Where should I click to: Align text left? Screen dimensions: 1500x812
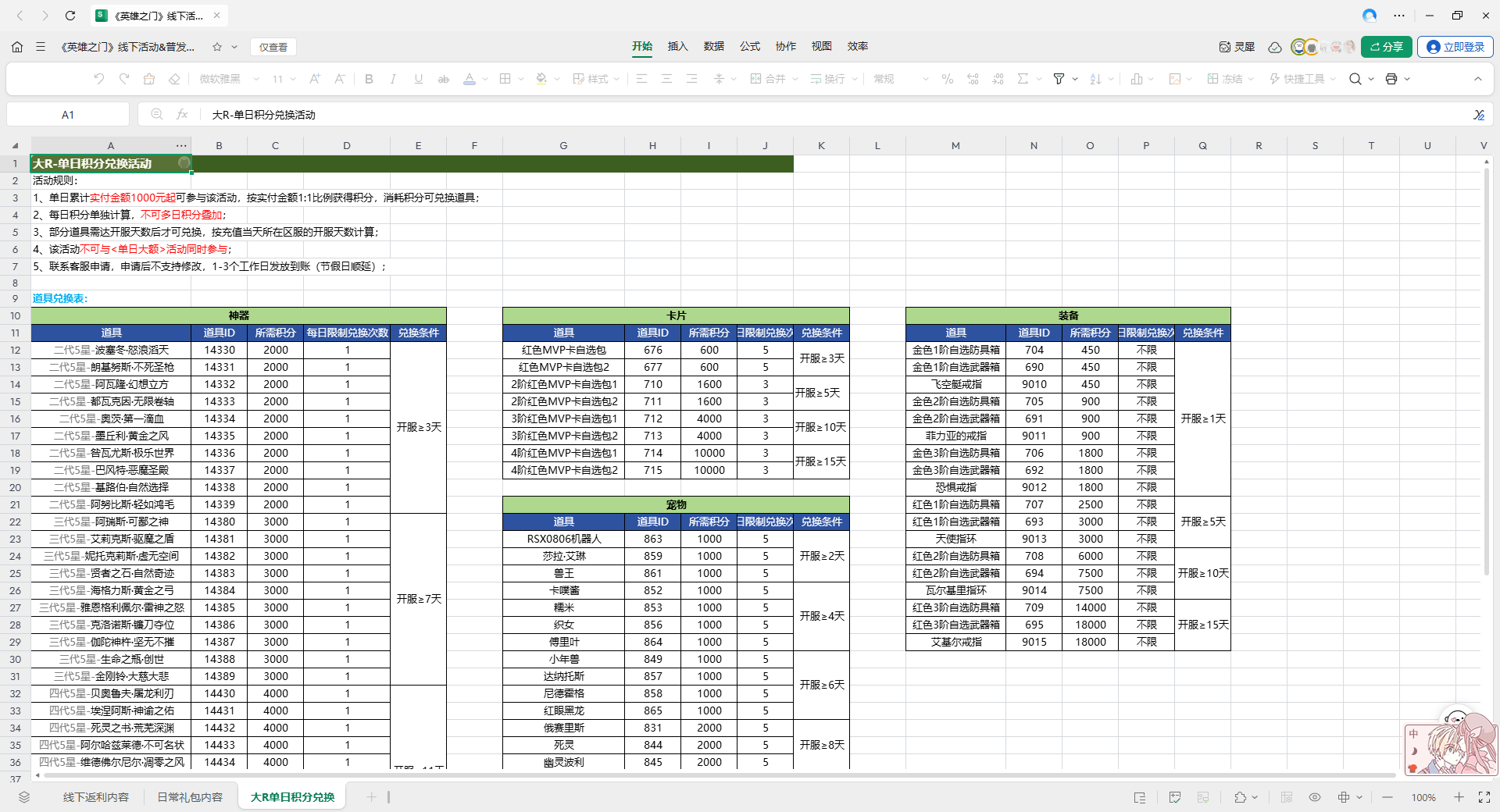[641, 79]
